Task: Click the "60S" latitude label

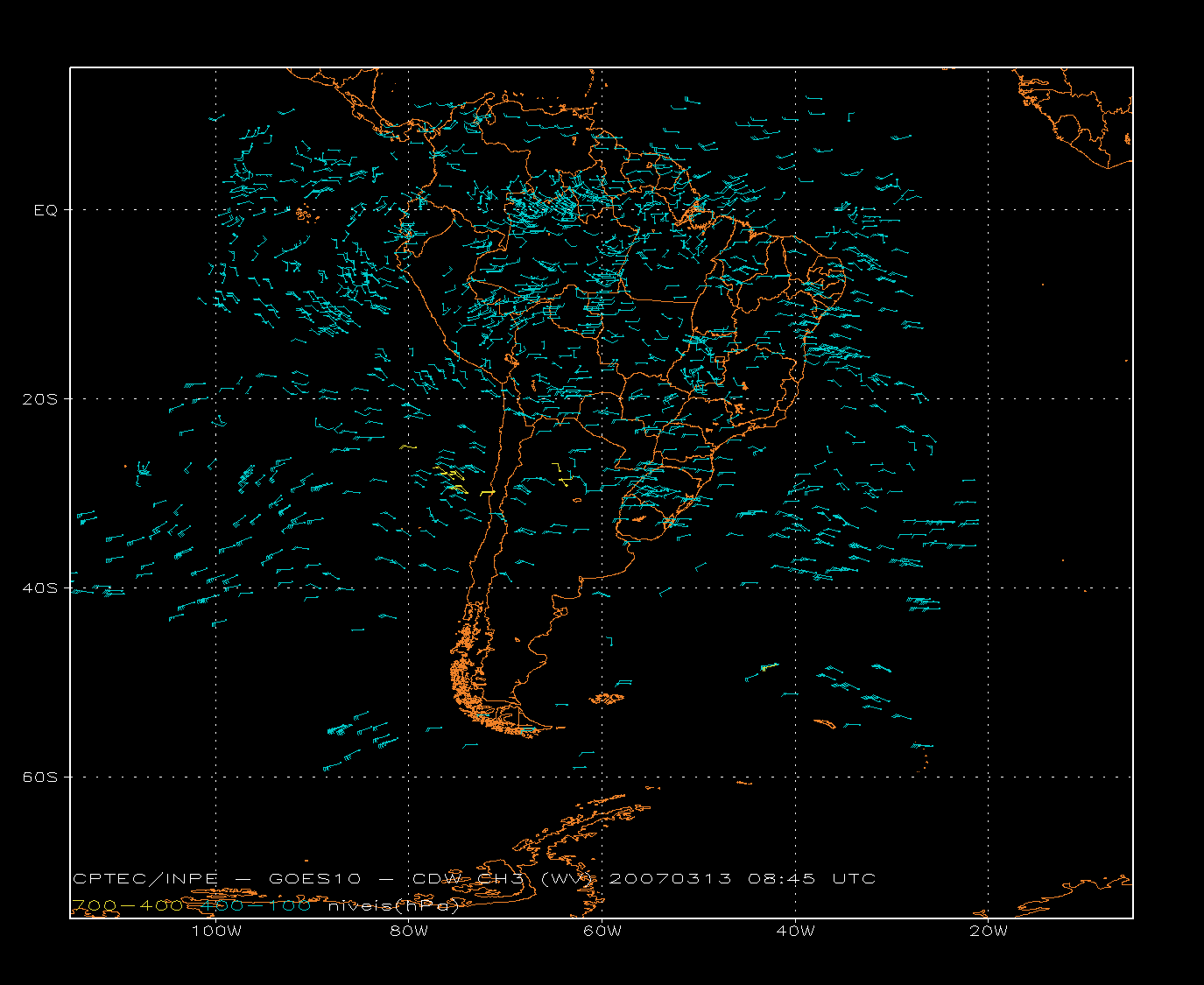Action: coord(40,777)
